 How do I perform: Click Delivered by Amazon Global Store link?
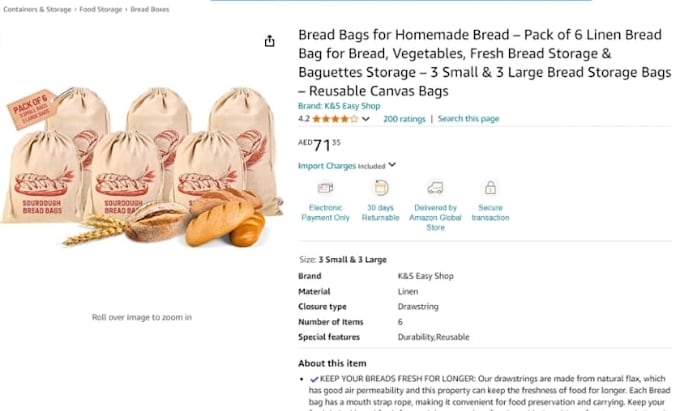pos(435,217)
